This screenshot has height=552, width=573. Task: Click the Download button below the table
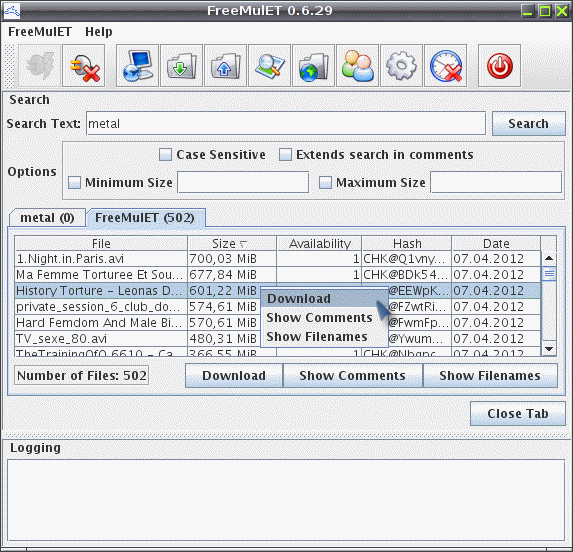click(234, 376)
